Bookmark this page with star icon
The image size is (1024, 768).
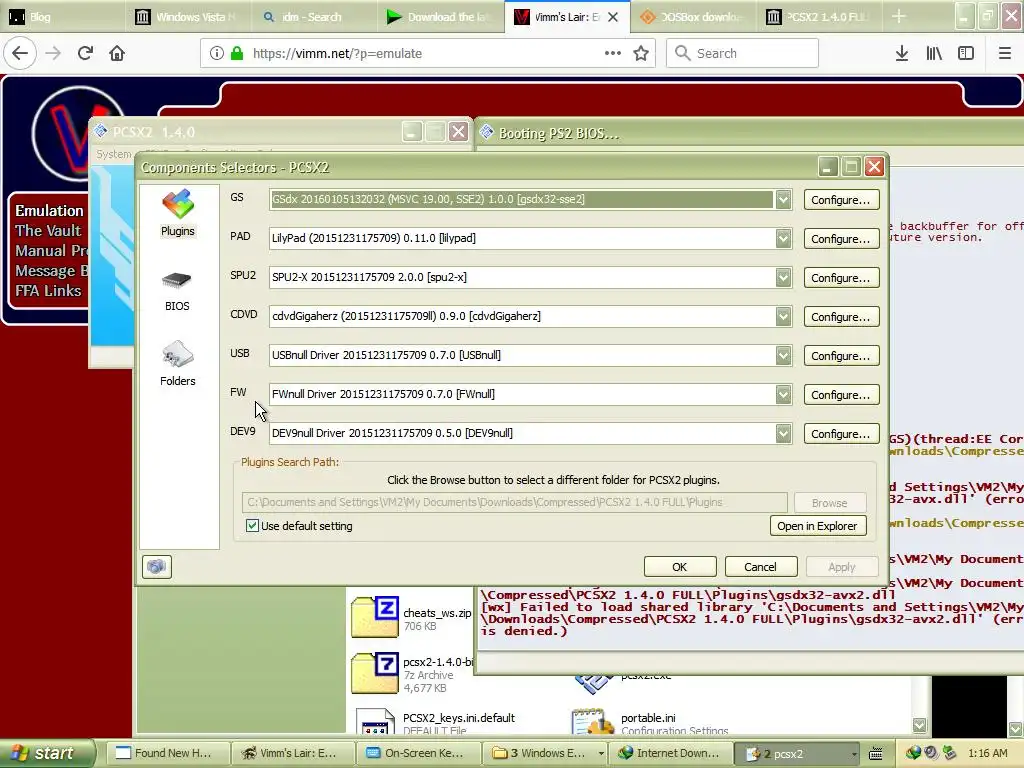(641, 54)
